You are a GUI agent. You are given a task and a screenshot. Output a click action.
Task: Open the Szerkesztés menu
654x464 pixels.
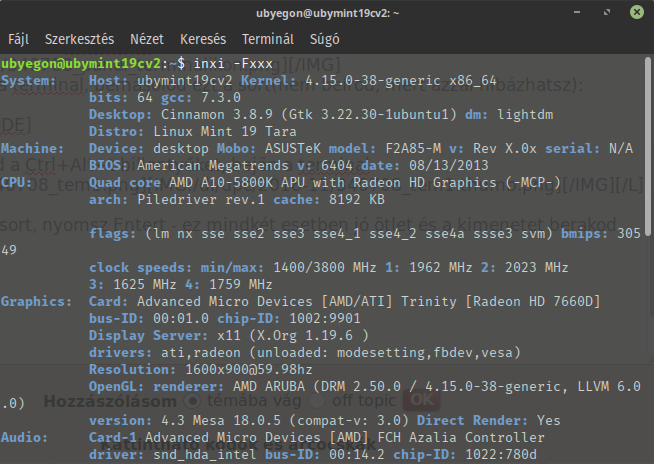[79, 39]
